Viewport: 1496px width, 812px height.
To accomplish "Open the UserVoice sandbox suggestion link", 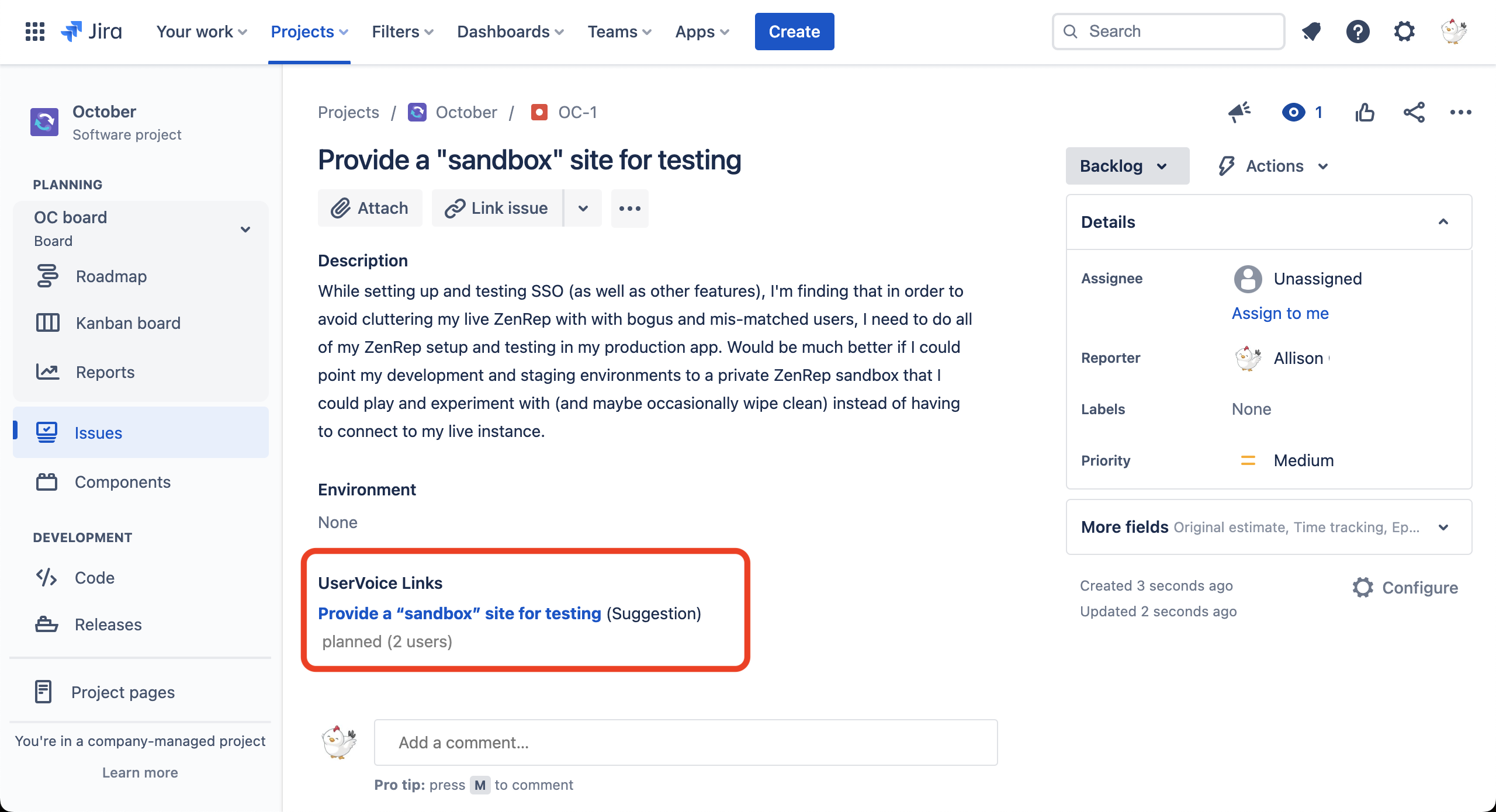I will point(459,613).
